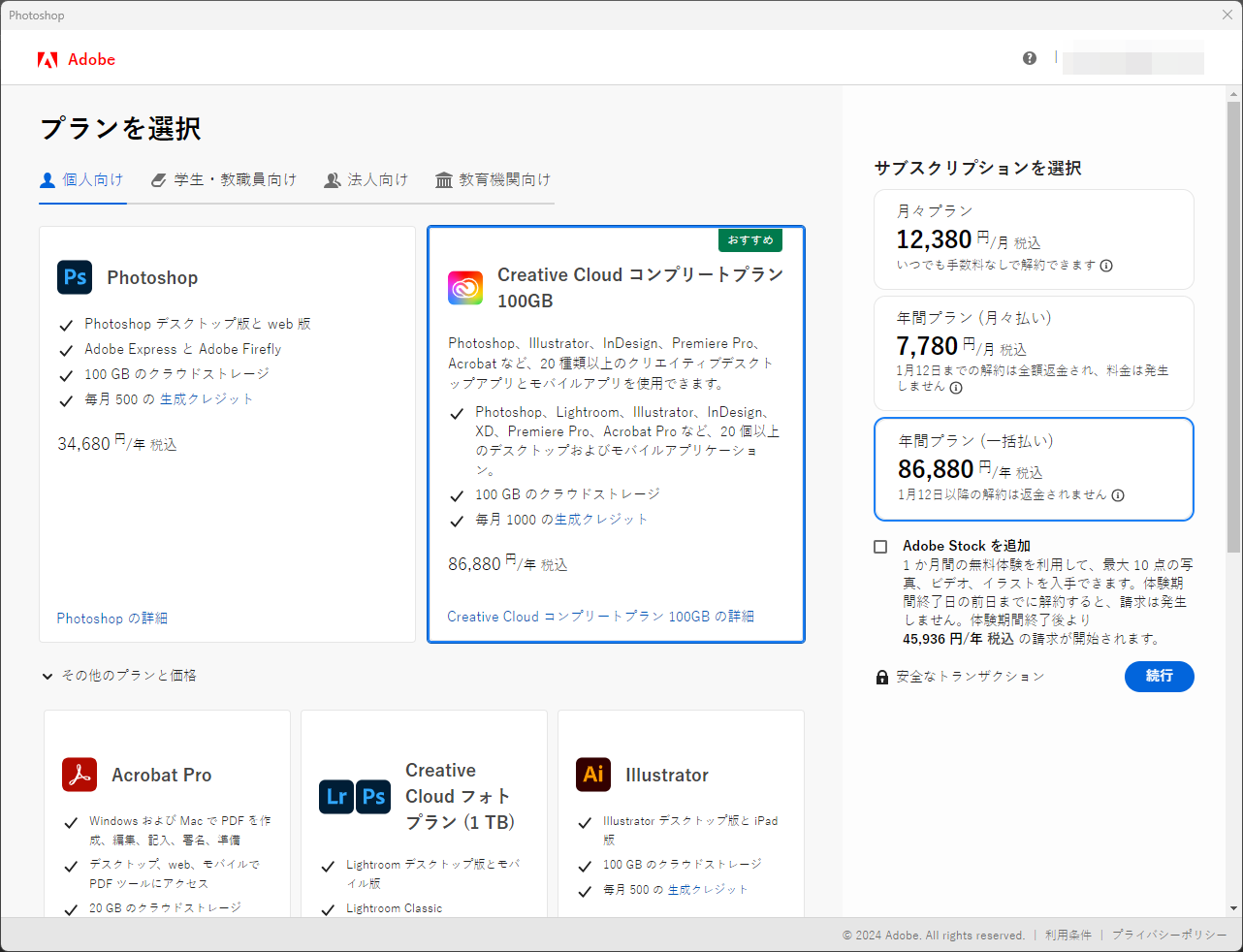Click info icon beside 全額返金 refund note

(956, 388)
